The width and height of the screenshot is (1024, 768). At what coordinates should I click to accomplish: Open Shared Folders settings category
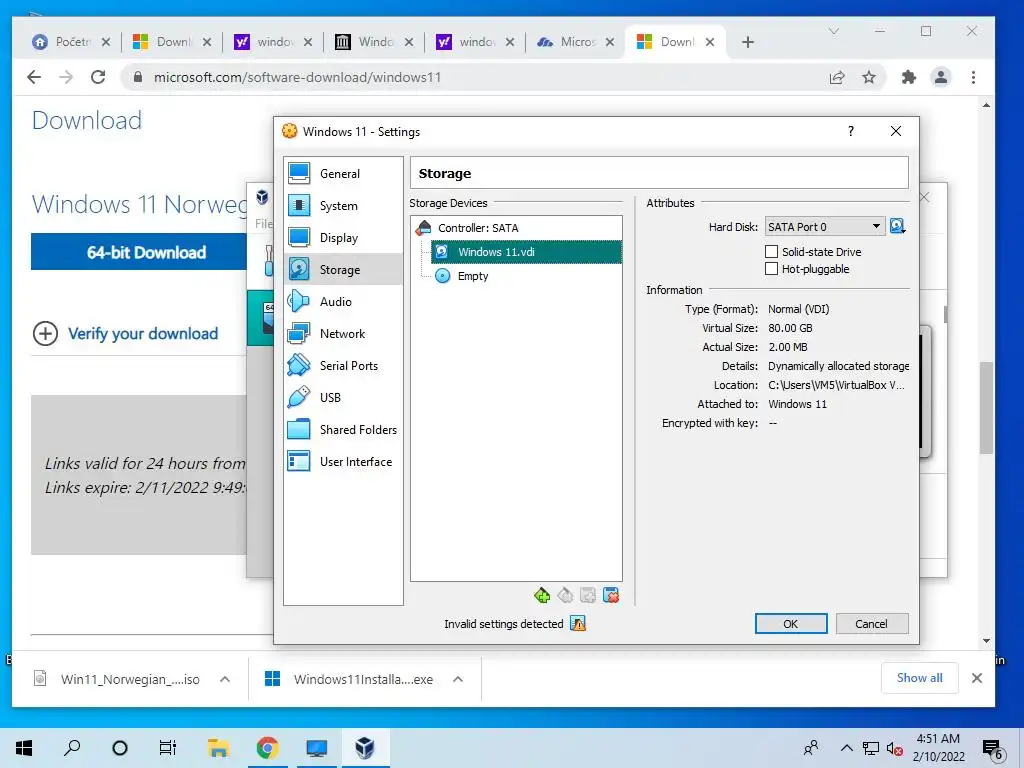tap(344, 429)
